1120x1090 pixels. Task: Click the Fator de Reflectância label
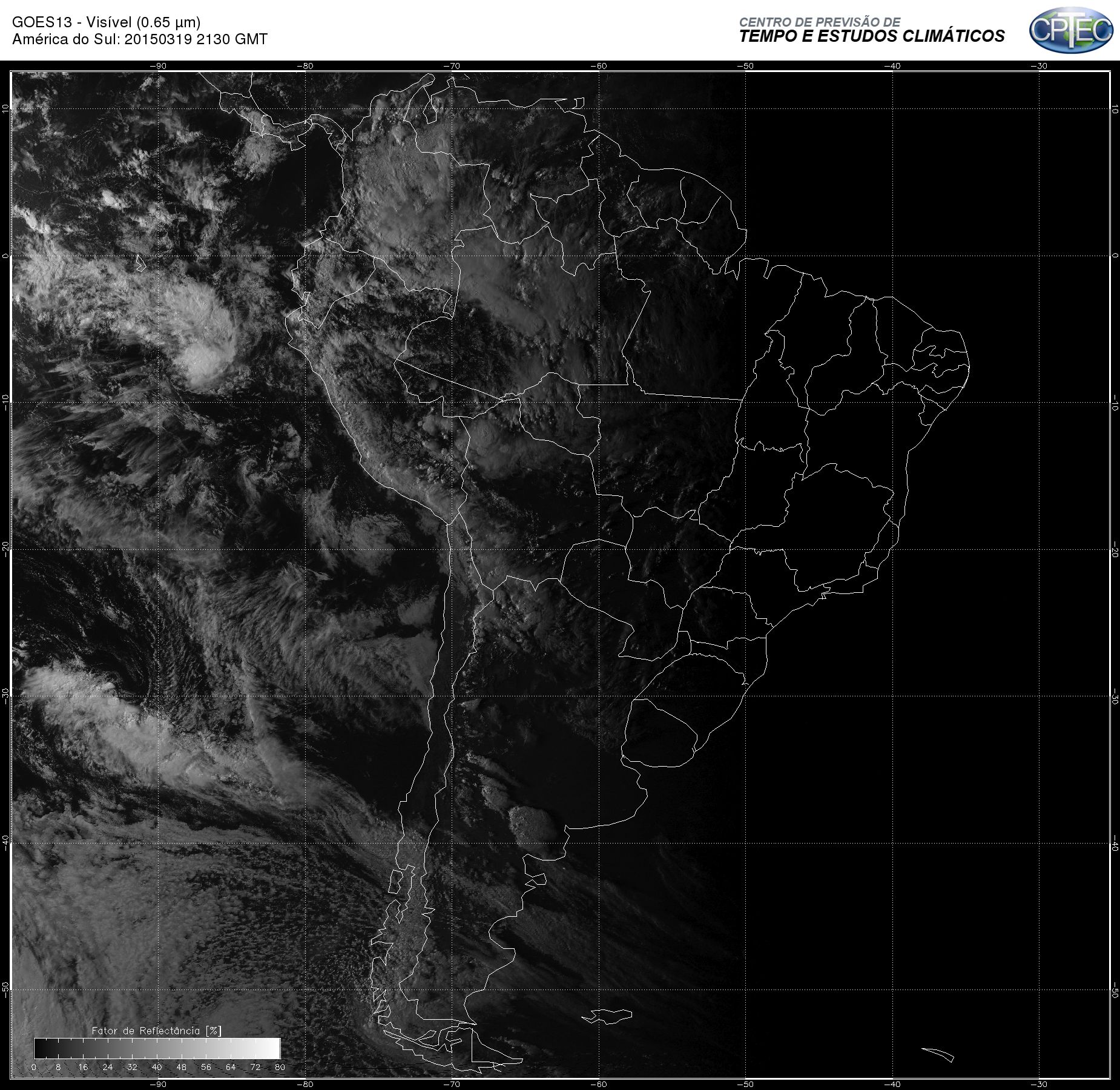point(157,1031)
